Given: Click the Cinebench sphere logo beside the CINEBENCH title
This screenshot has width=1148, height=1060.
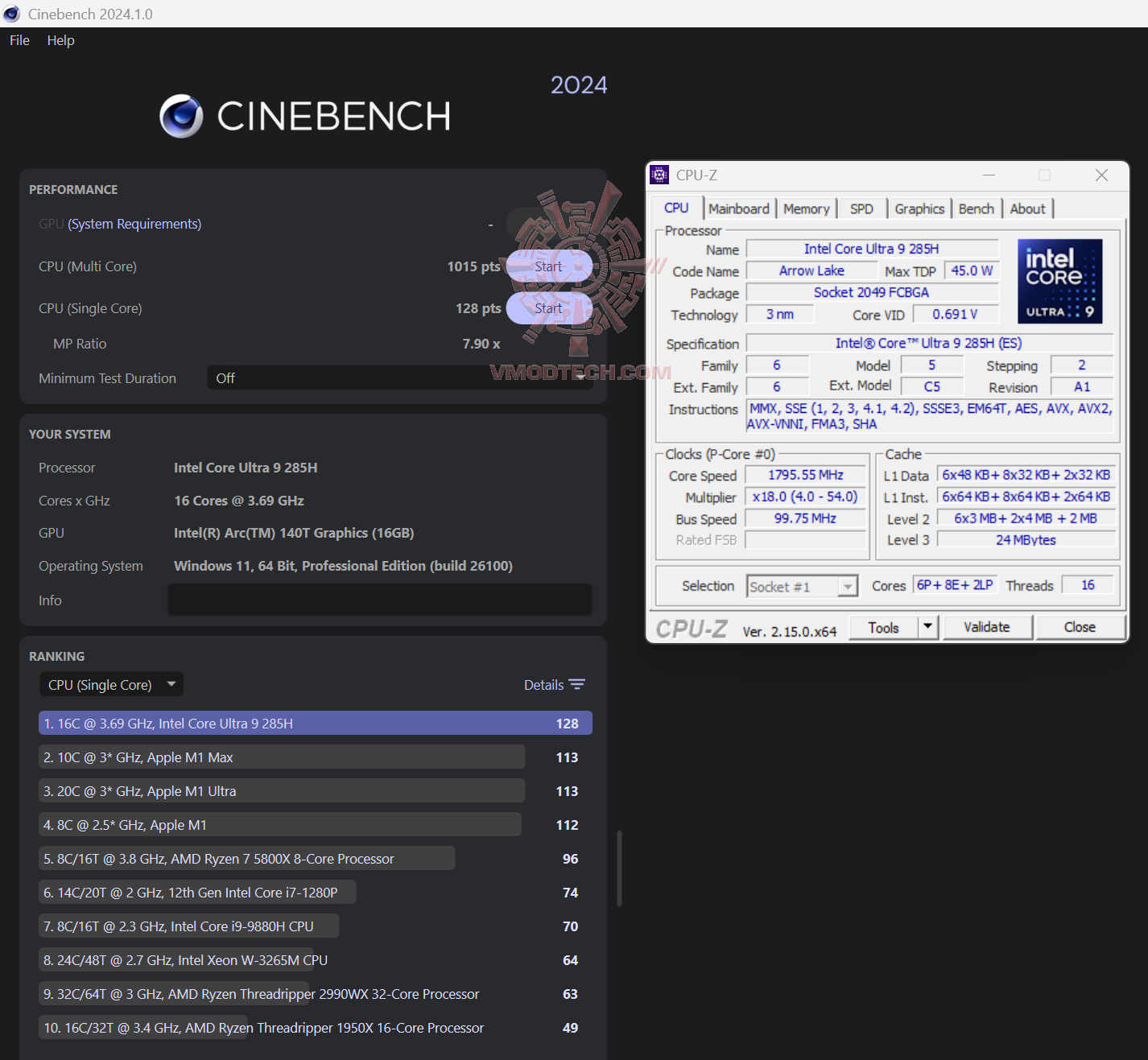Looking at the screenshot, I should 181,116.
